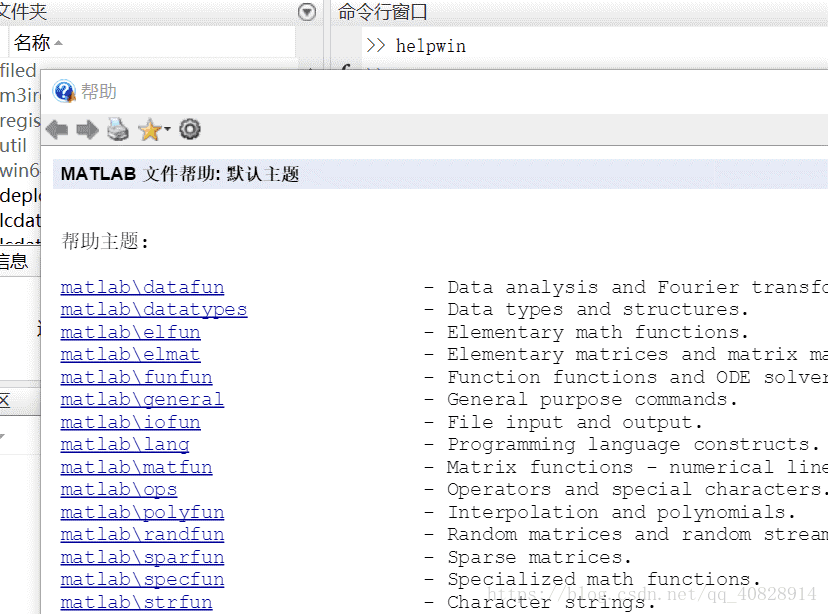Select the 'regis' item in folder list
828x614 pixels.
coord(20,121)
